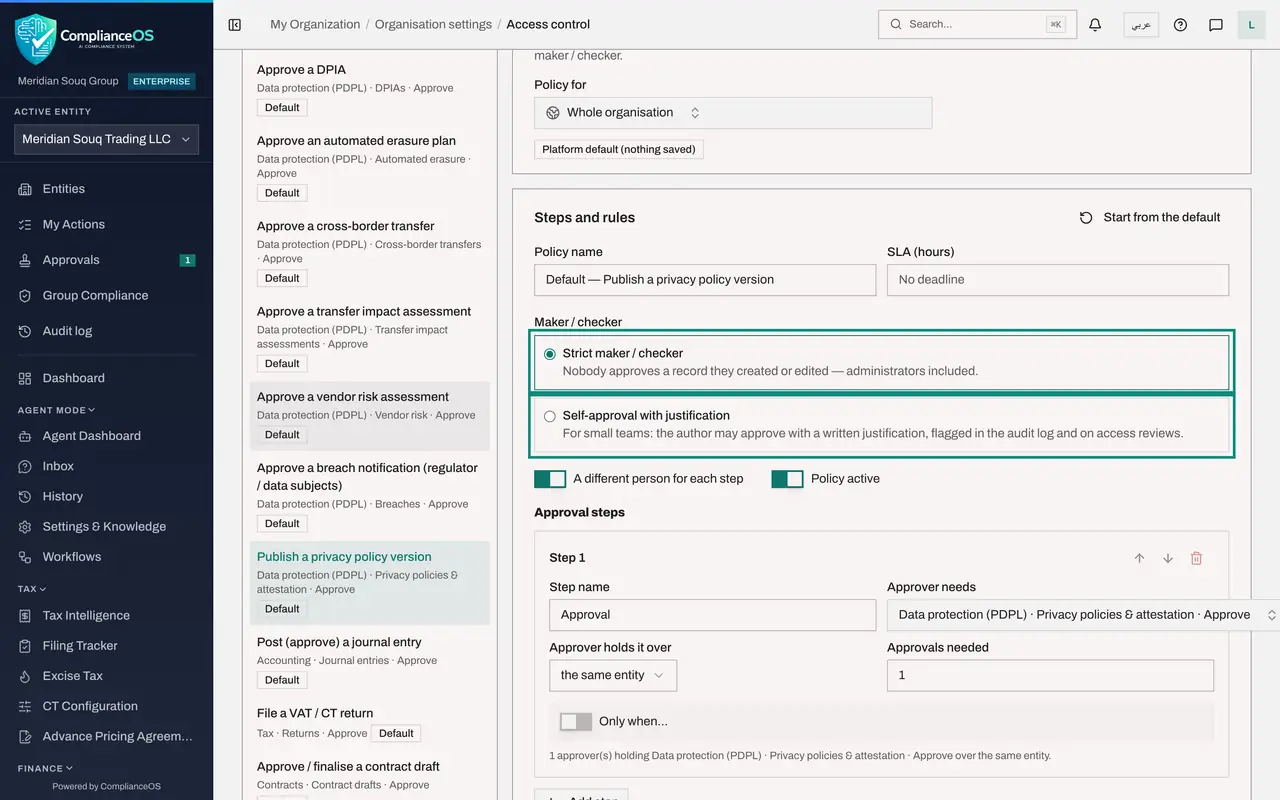Open the chat message icon
The image size is (1280, 800).
point(1216,24)
